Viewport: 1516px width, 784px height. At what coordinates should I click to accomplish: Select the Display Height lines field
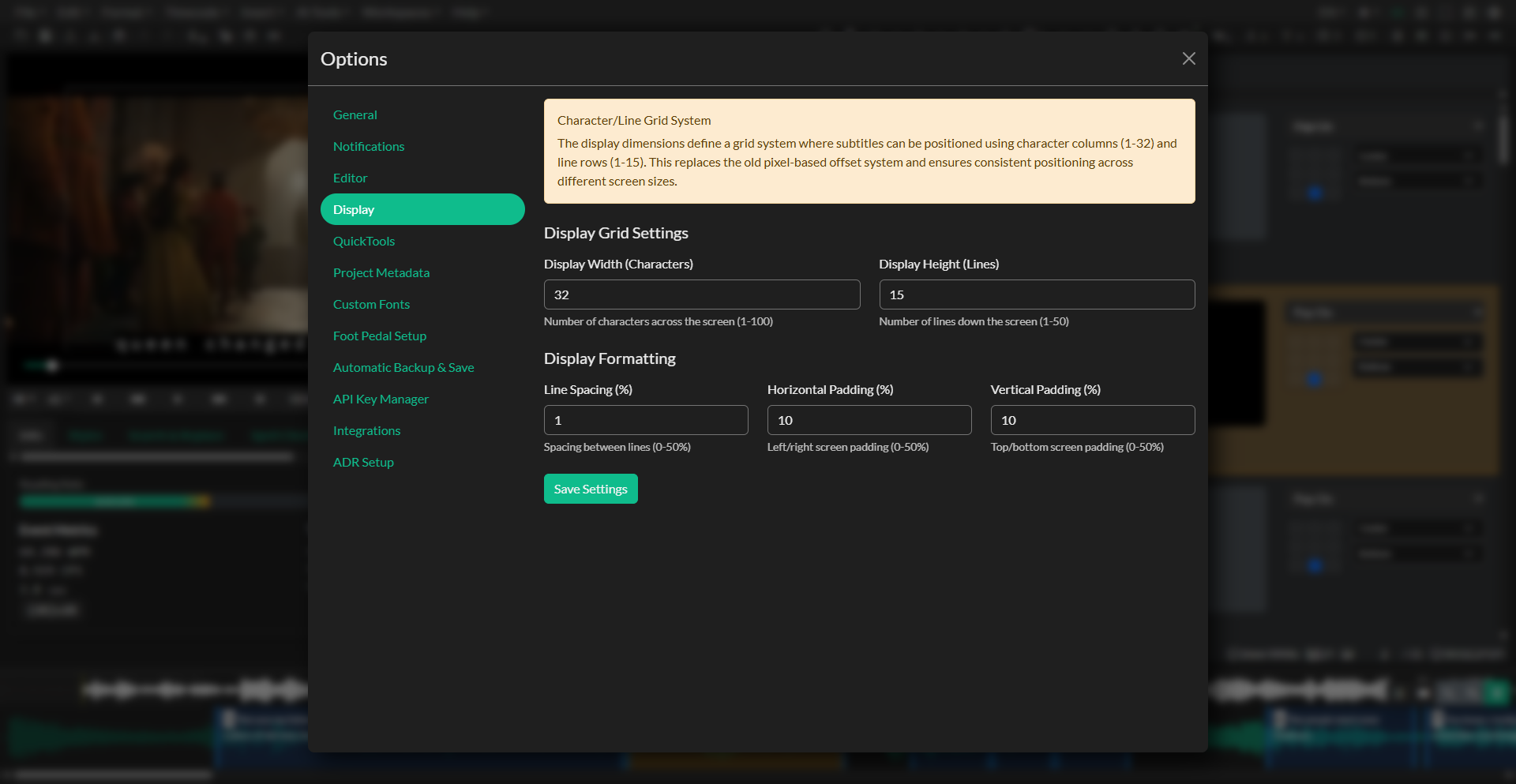pyautogui.click(x=1037, y=294)
